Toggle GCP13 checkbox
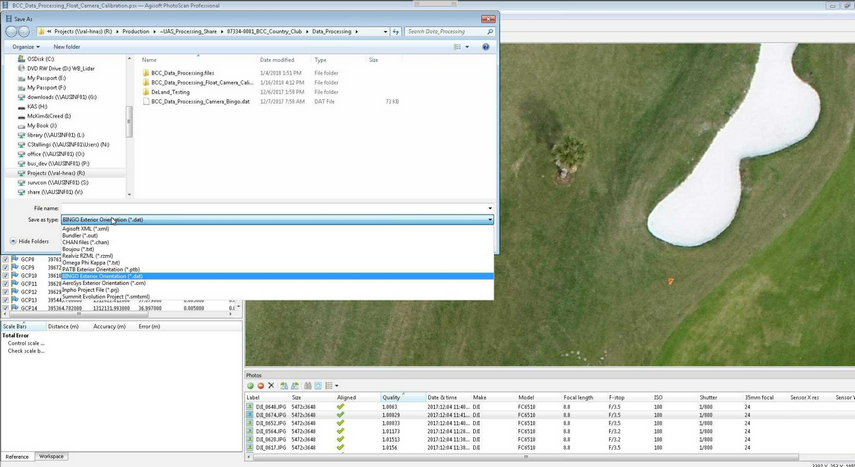This screenshot has width=855, height=467. [x=5, y=300]
